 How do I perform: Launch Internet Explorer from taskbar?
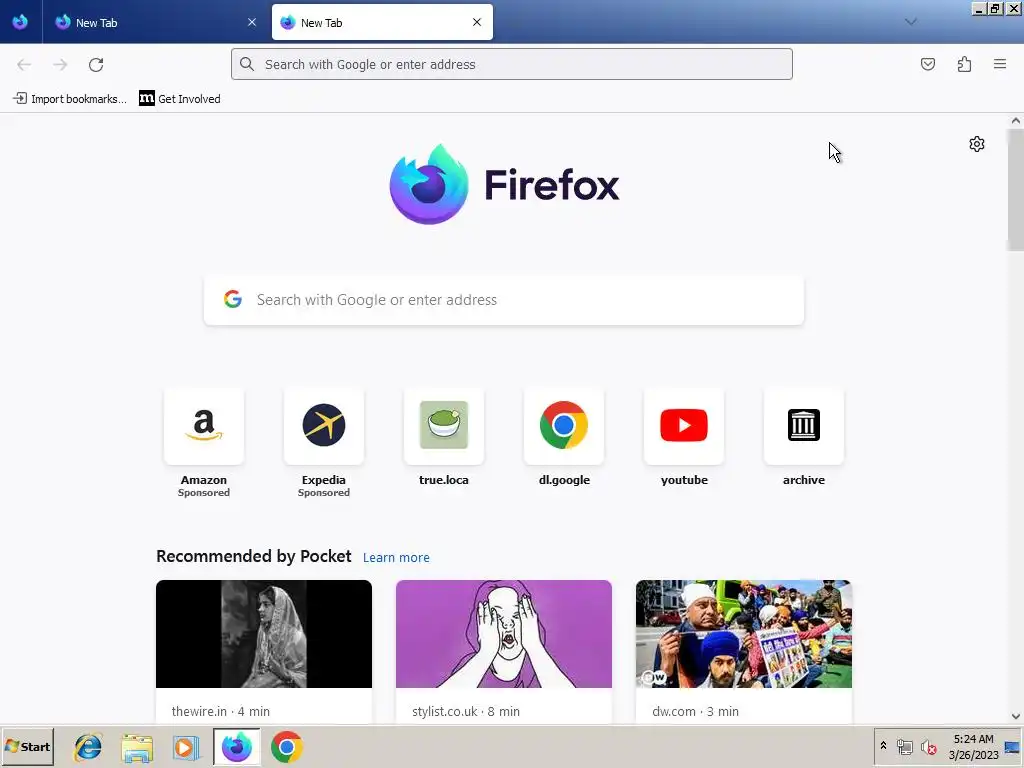pyautogui.click(x=88, y=747)
